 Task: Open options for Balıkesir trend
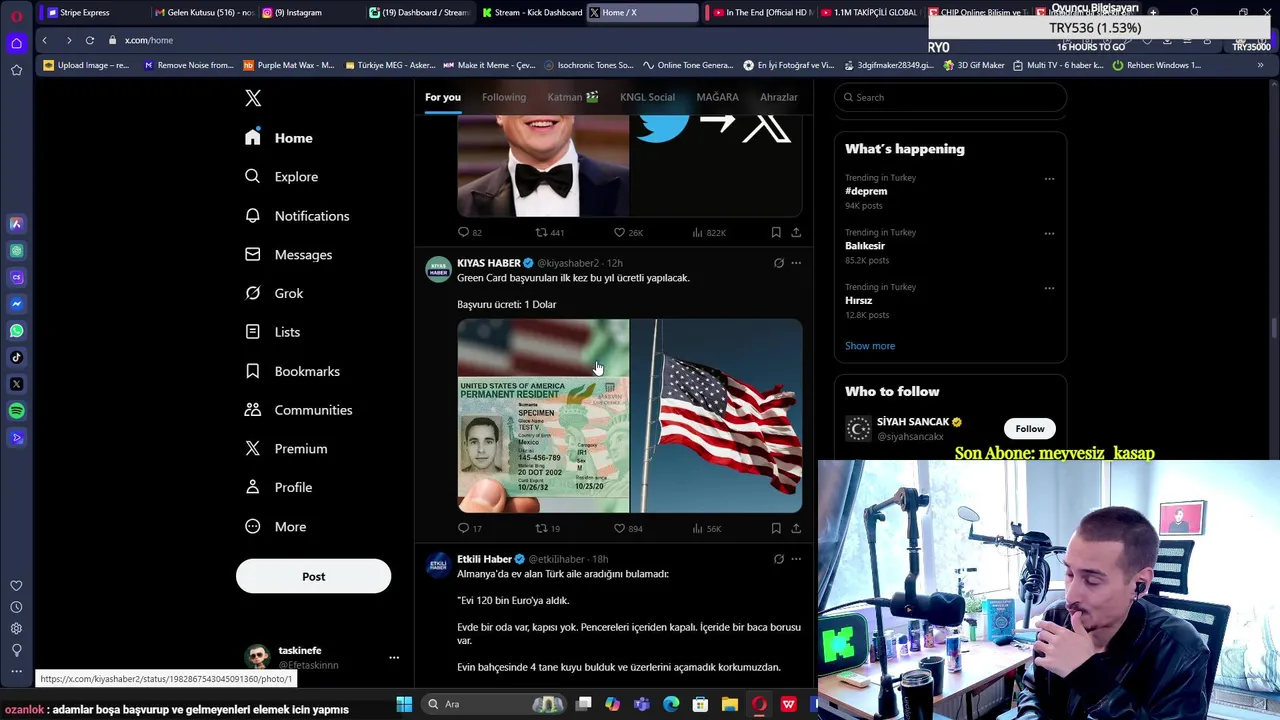[x=1049, y=233]
